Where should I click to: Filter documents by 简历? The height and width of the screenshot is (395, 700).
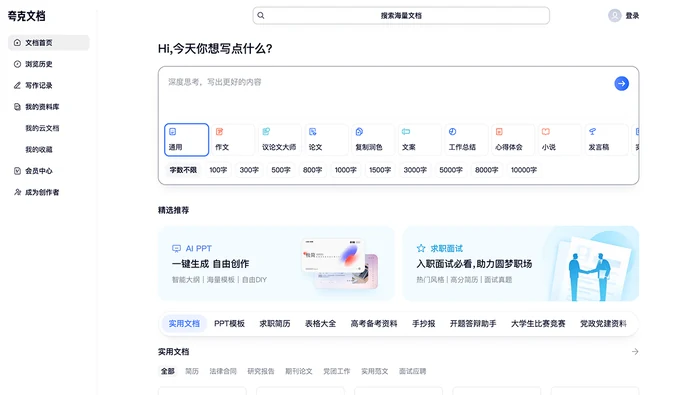[x=192, y=371]
